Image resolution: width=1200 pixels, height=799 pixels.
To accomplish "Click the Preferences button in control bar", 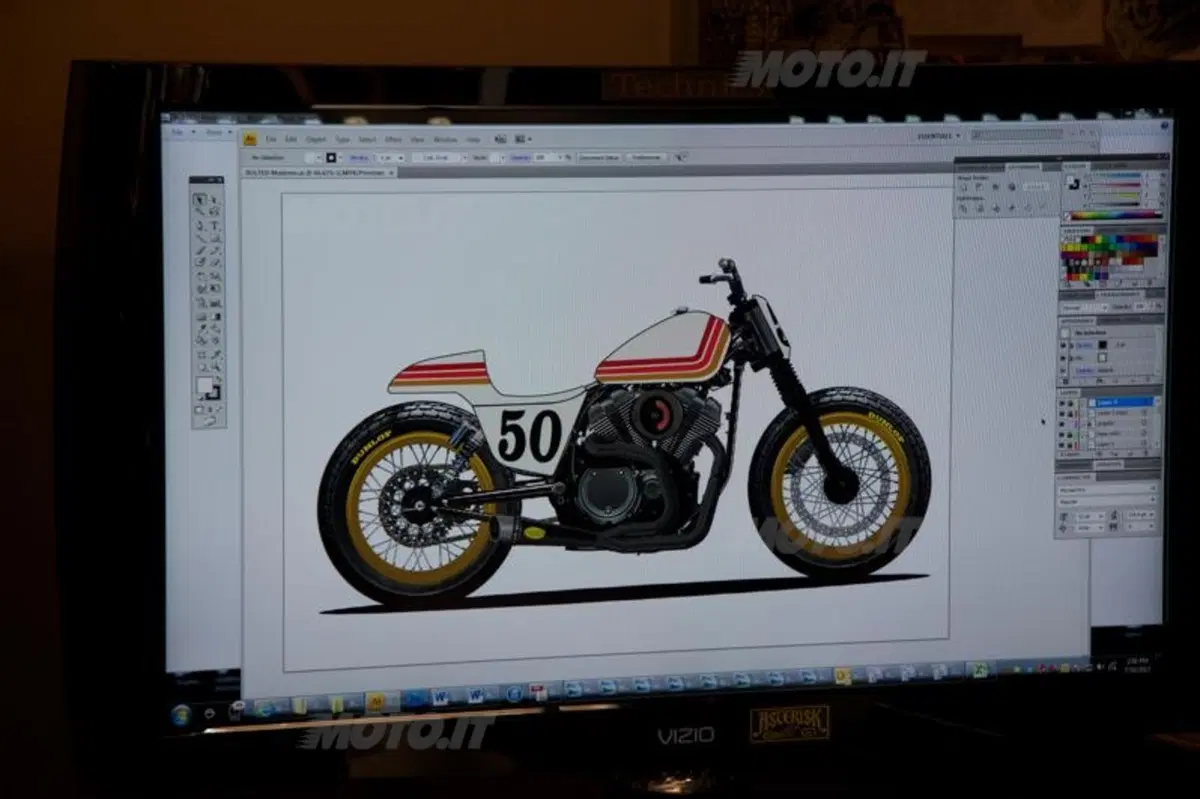I will [x=646, y=158].
